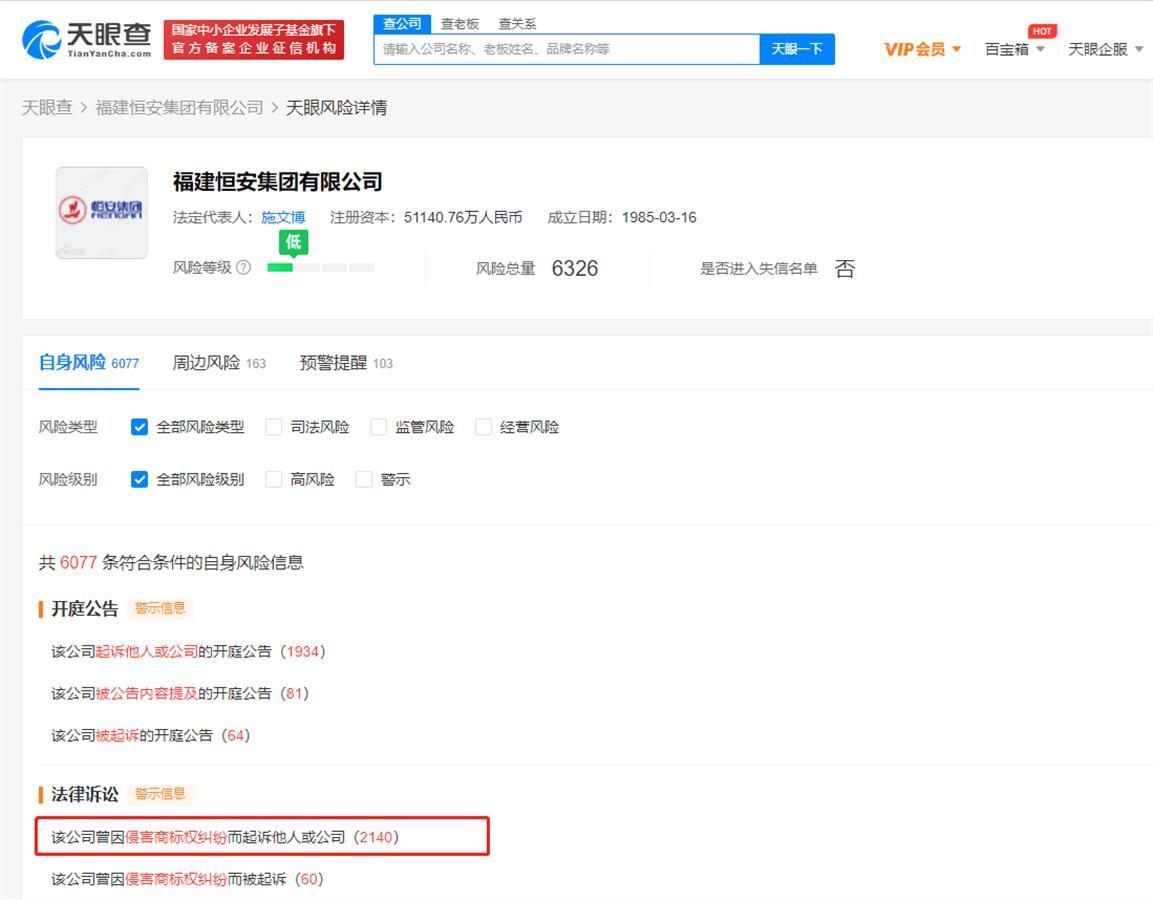Image resolution: width=1153 pixels, height=900 pixels.
Task: Click the 警示信息 tag beside 开庭公告
Action: coord(160,608)
